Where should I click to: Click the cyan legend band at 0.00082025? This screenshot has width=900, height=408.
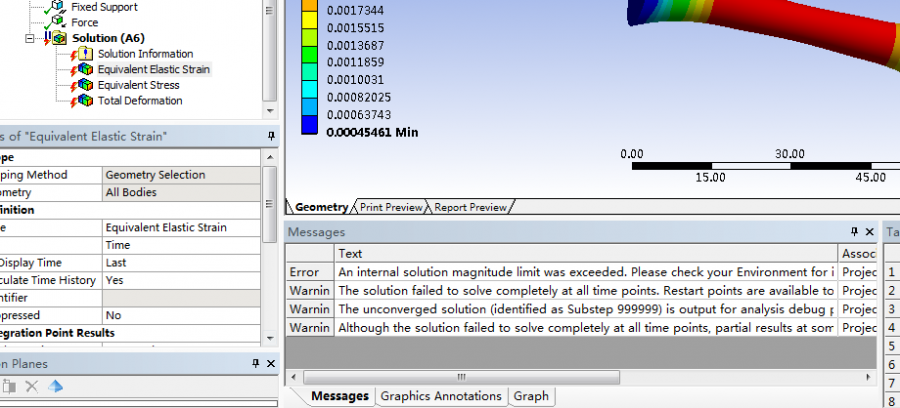coord(309,90)
